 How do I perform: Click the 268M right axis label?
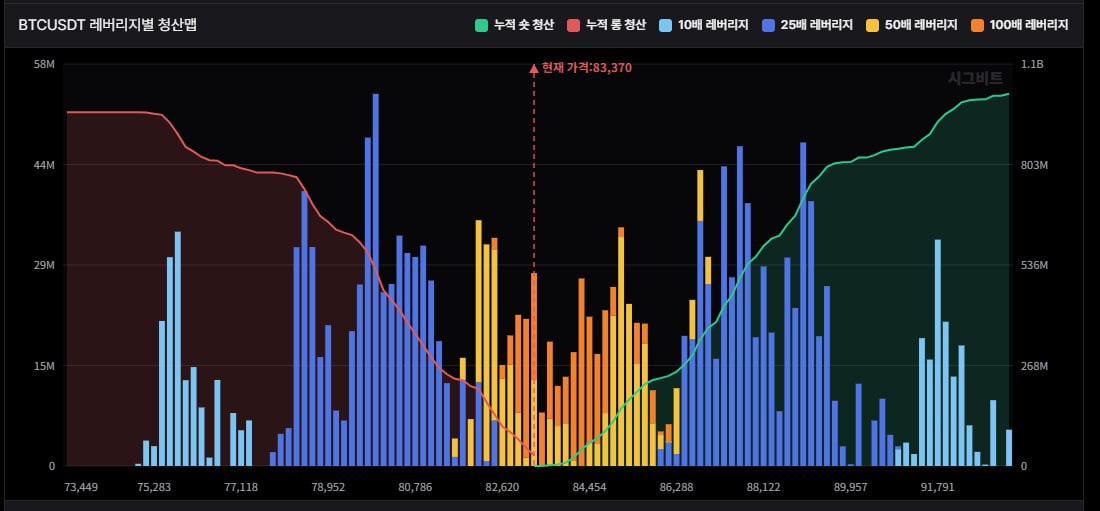[x=1035, y=366]
